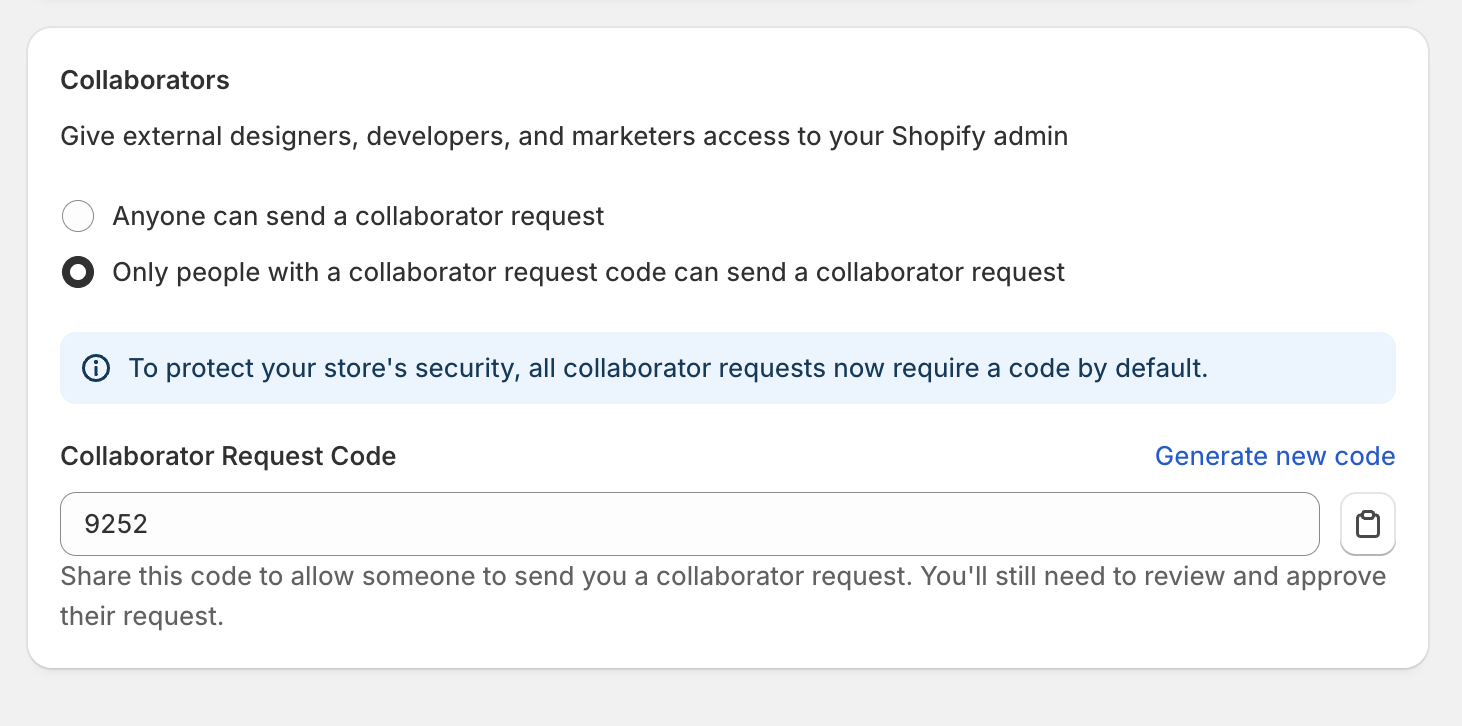Click the code value 9252 in the field
Viewport: 1462px width, 726px height.
116,524
